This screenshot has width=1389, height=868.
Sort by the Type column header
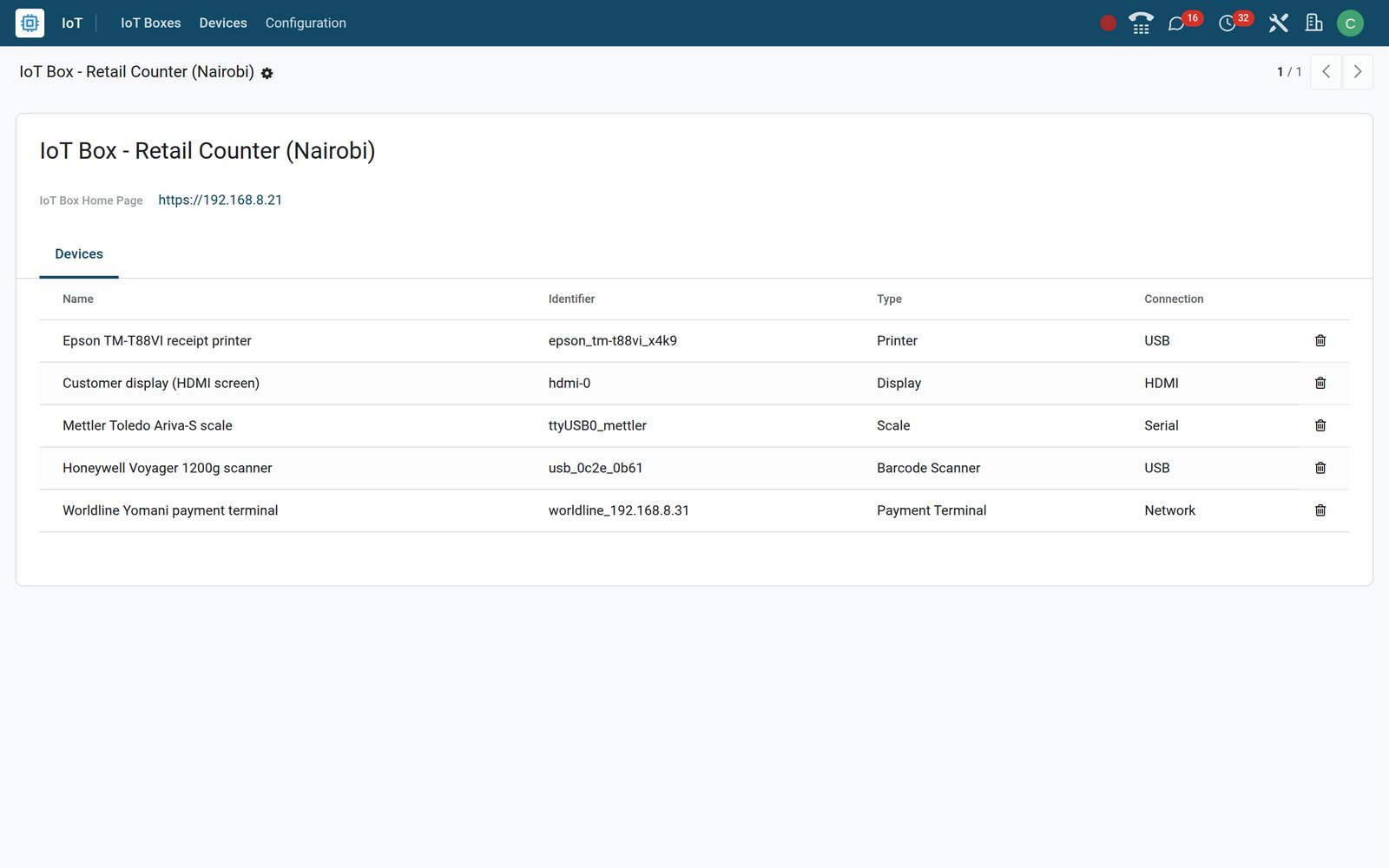[x=889, y=299]
